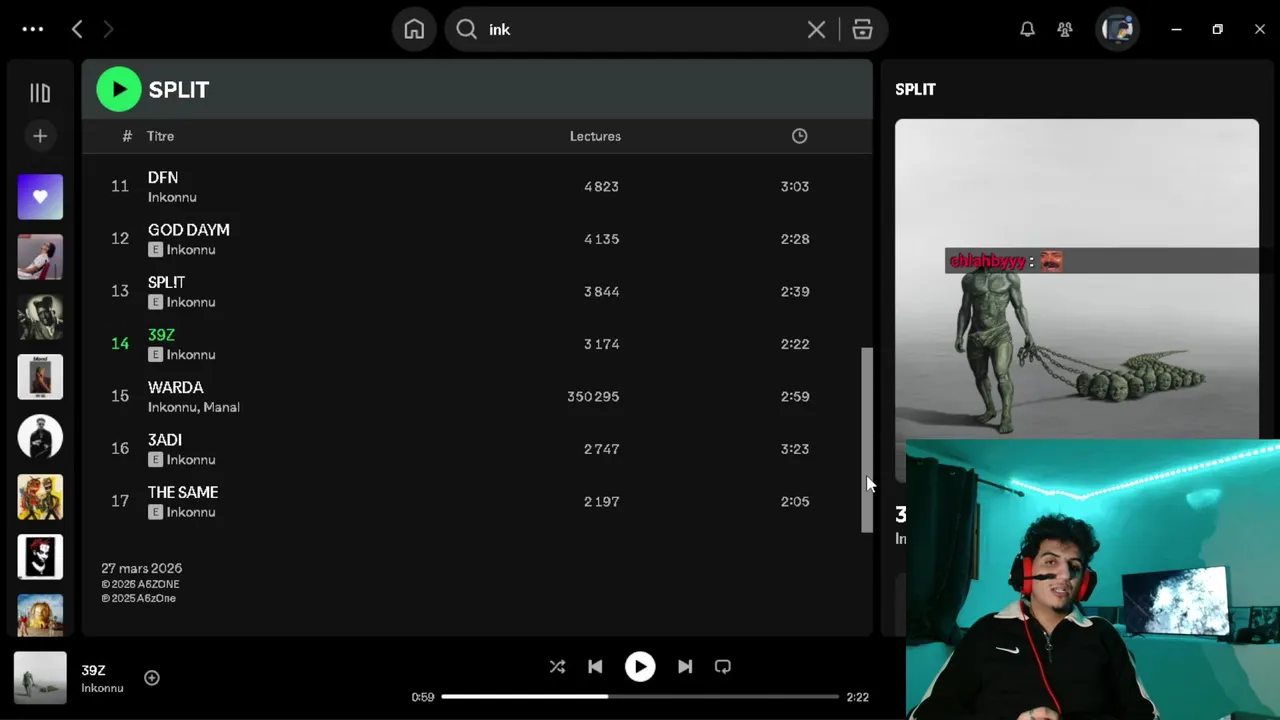This screenshot has width=1280, height=720.
Task: Select track 13 SPLIT in the list
Action: [x=477, y=291]
